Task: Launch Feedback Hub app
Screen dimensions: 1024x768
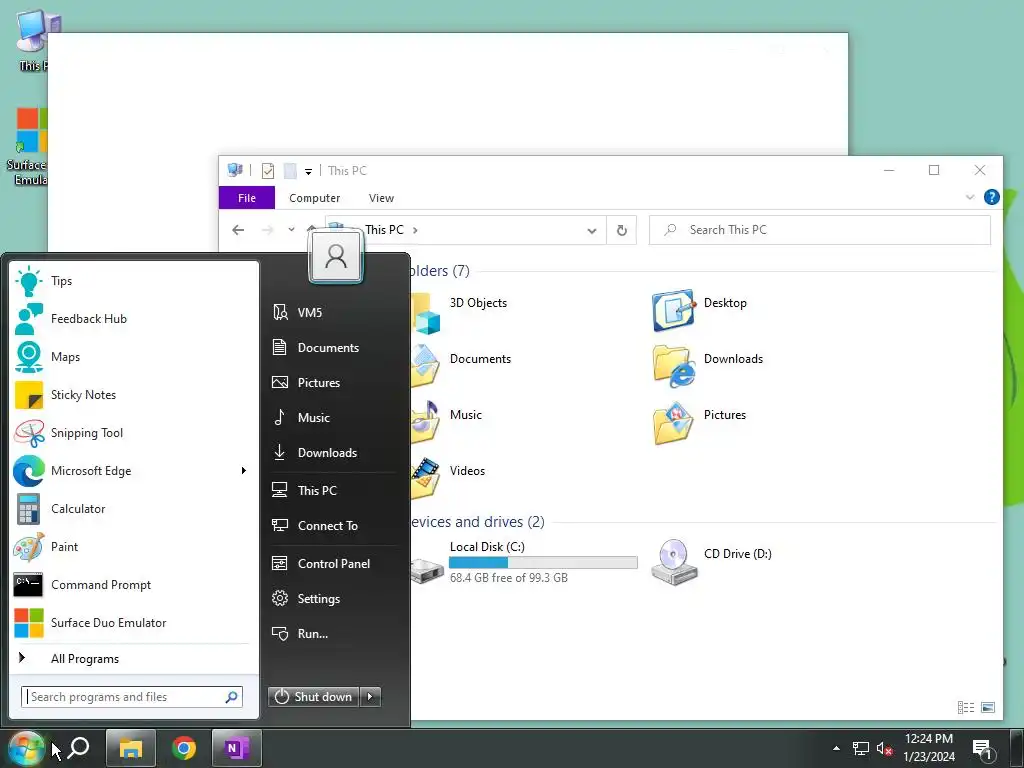Action: click(134, 319)
